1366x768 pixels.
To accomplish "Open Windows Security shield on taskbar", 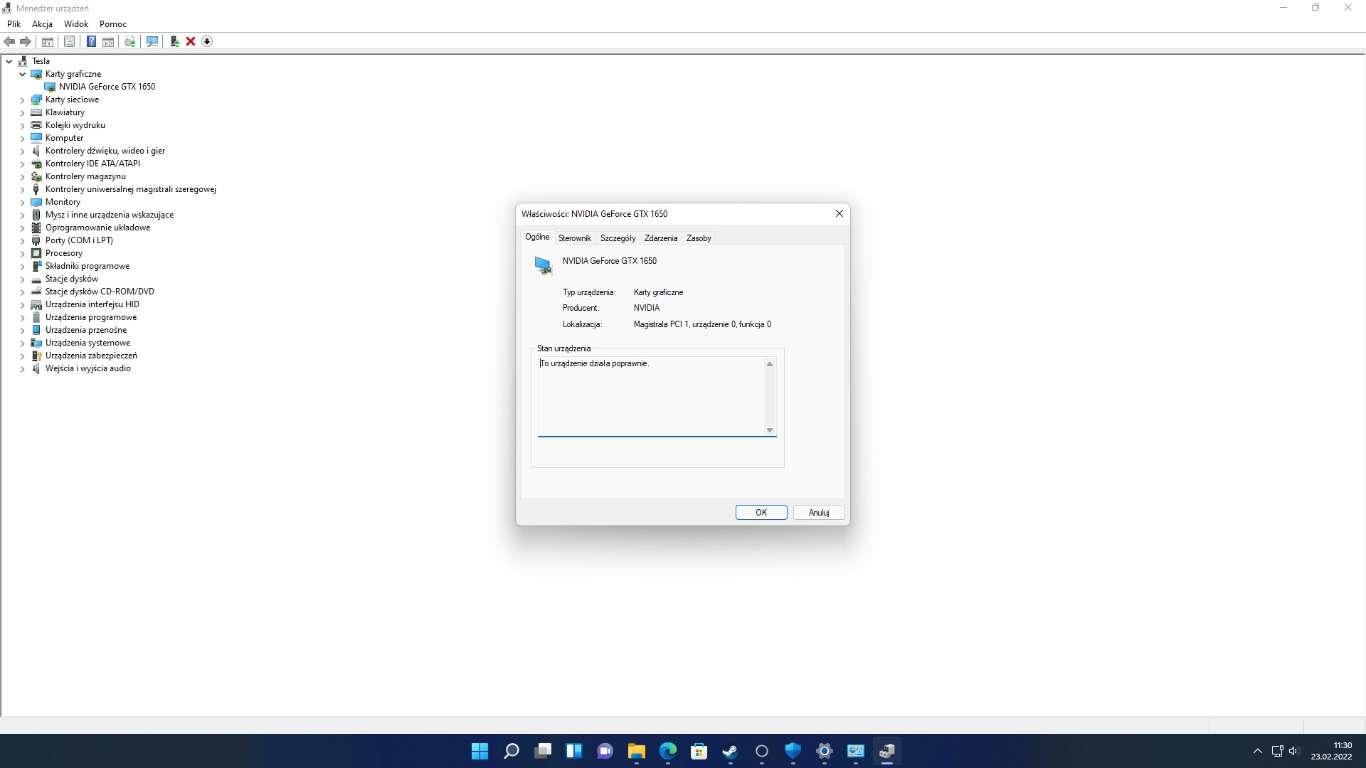I will click(x=793, y=751).
